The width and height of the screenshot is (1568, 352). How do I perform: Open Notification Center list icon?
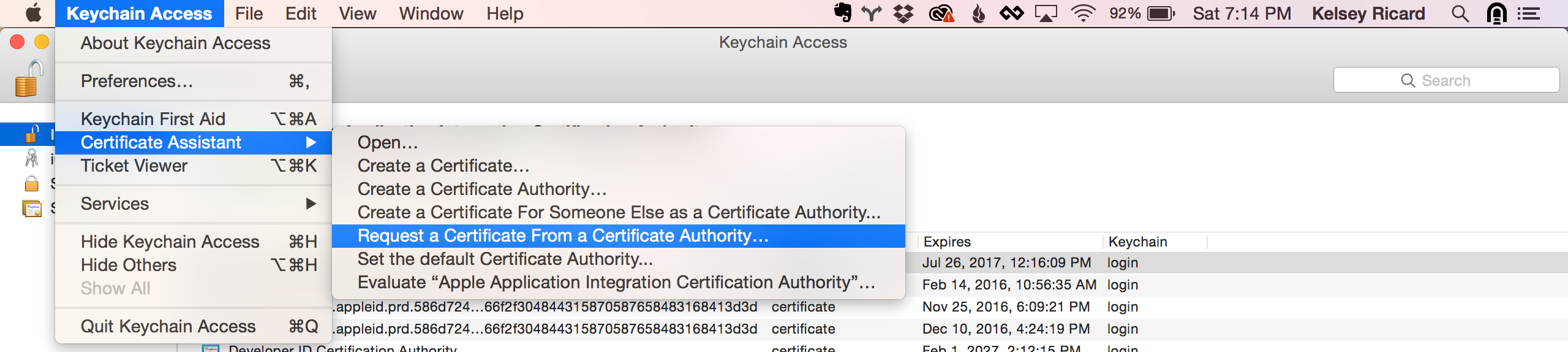point(1529,13)
